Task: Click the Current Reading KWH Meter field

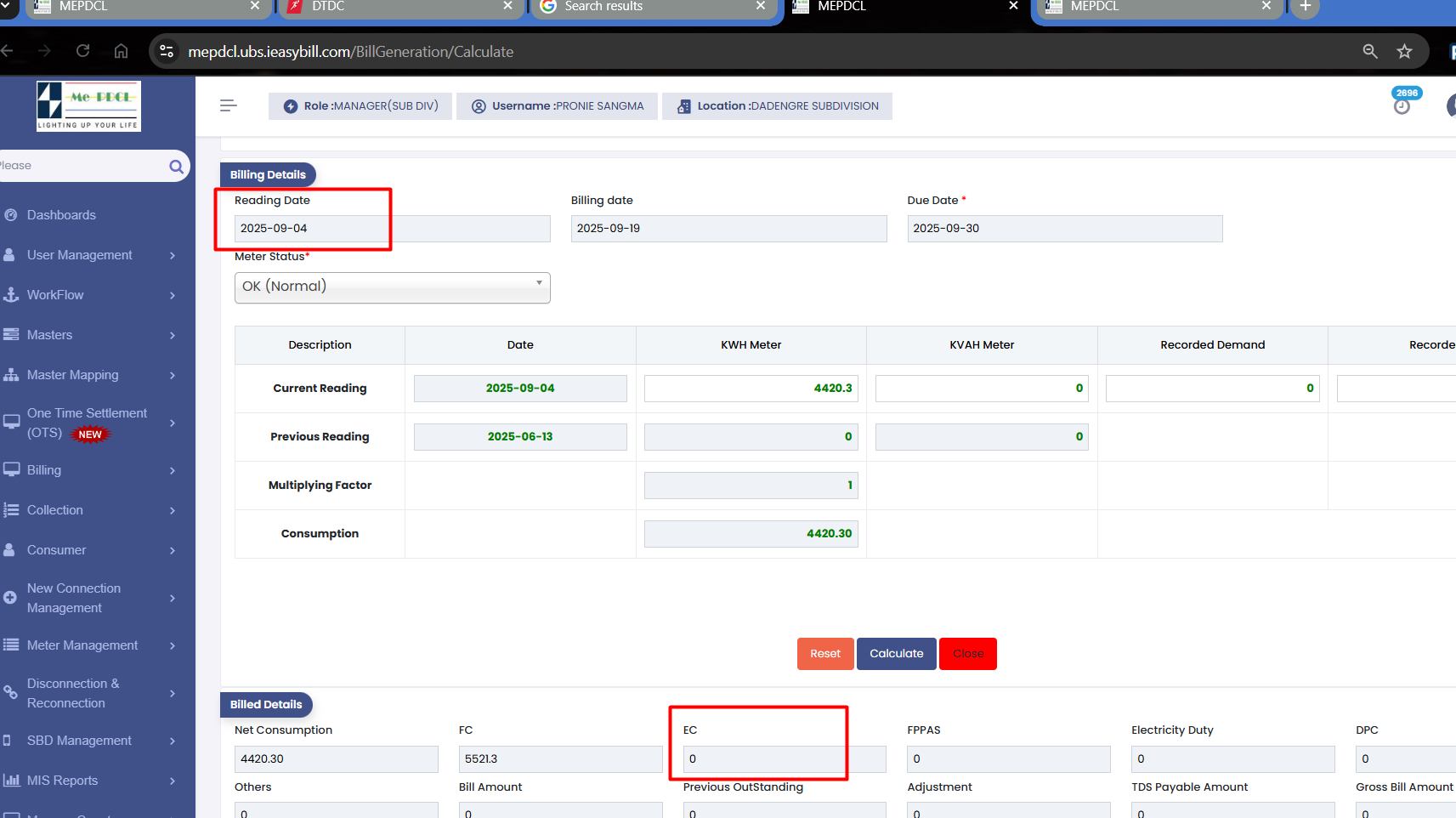Action: point(751,389)
